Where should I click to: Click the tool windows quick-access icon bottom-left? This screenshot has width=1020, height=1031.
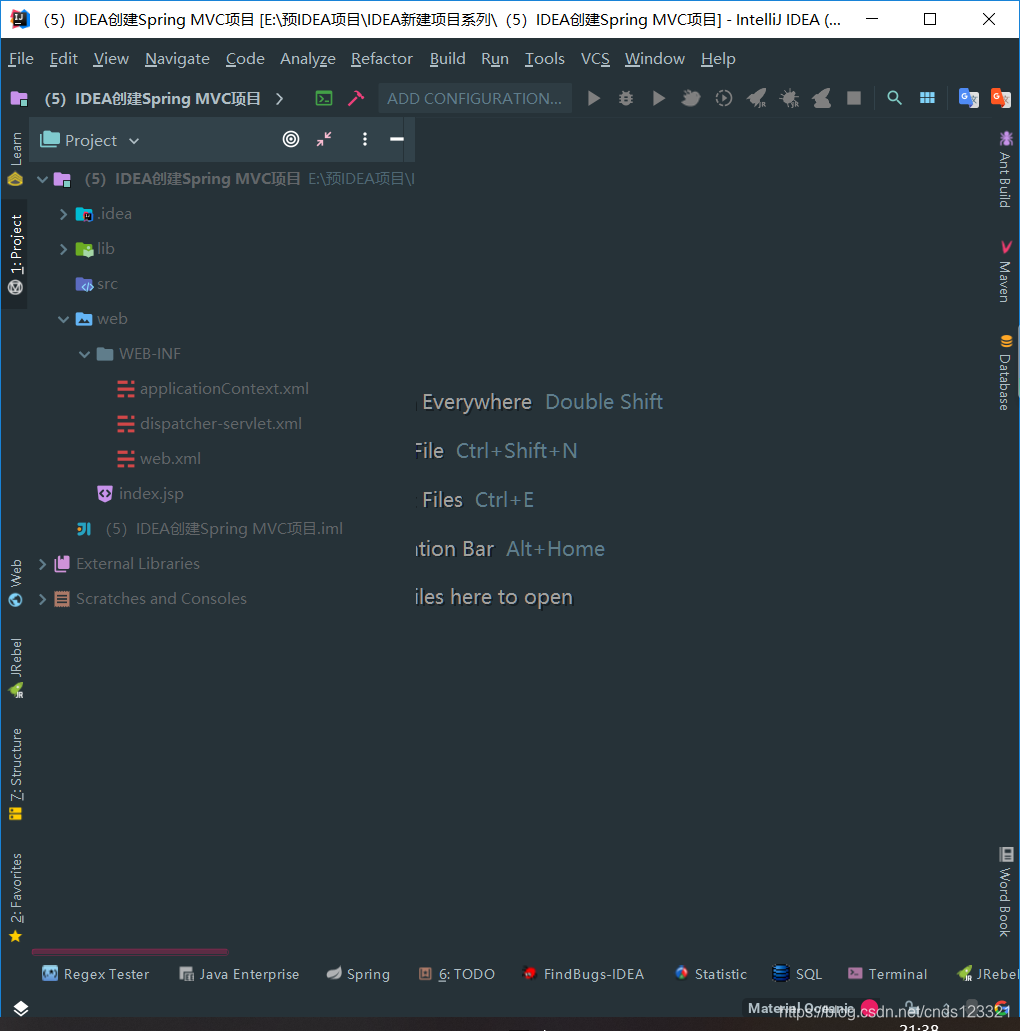point(20,1008)
